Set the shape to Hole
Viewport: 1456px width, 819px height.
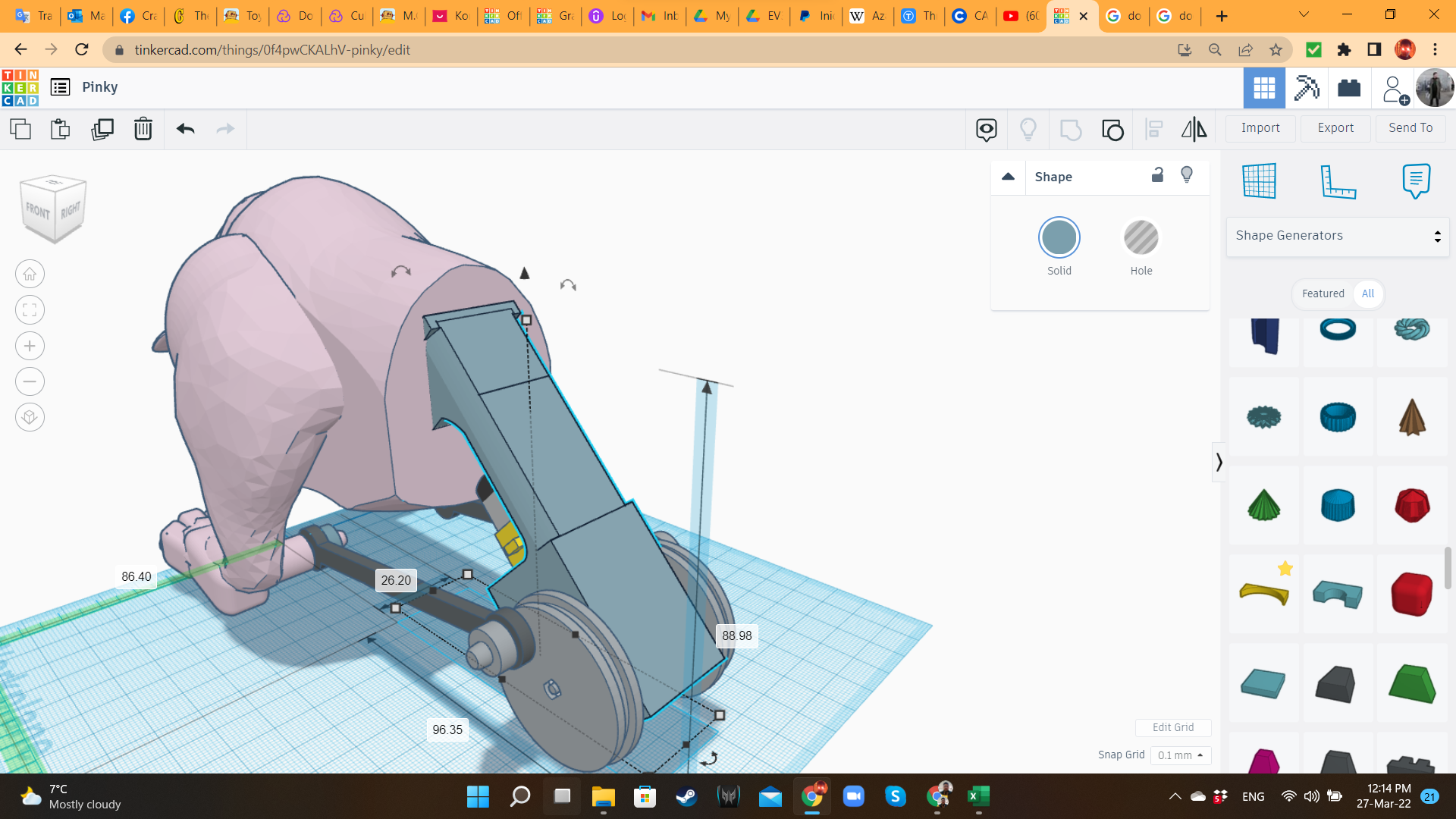coord(1141,238)
